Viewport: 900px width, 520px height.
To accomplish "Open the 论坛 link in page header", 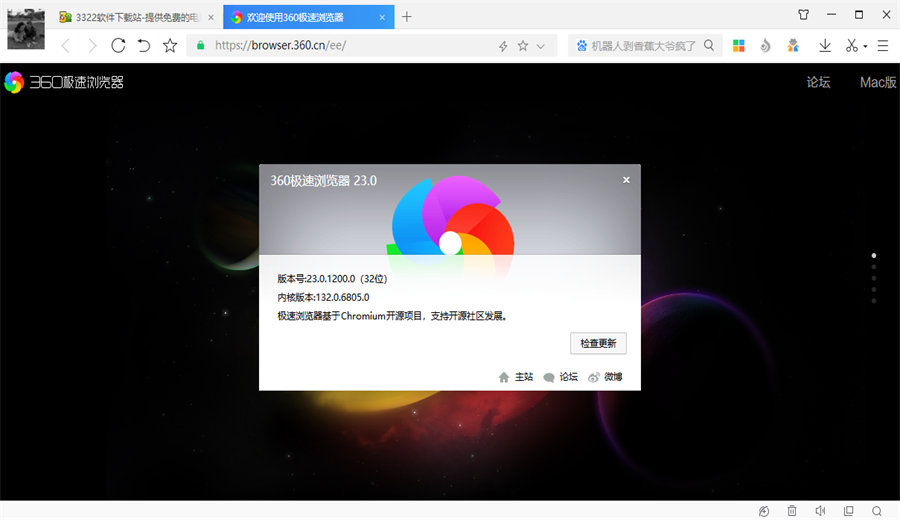I will [x=818, y=82].
